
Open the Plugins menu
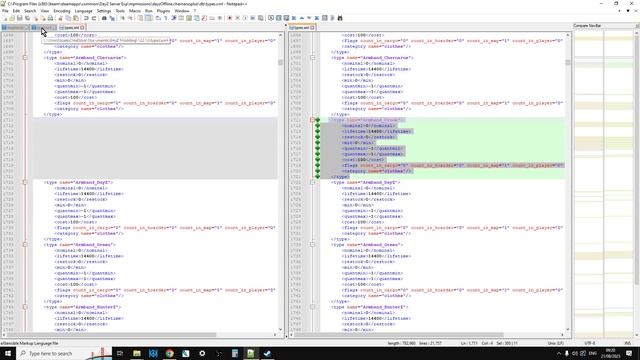(163, 11)
